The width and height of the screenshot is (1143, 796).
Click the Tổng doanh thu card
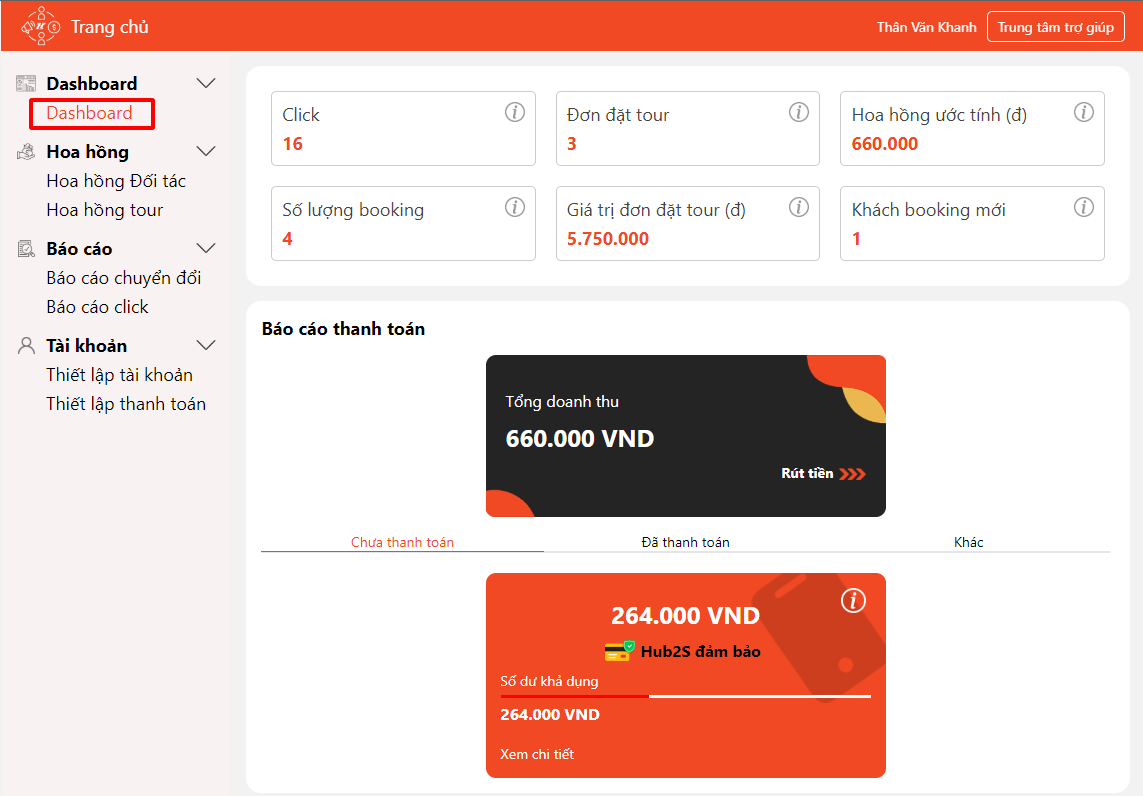[x=686, y=436]
